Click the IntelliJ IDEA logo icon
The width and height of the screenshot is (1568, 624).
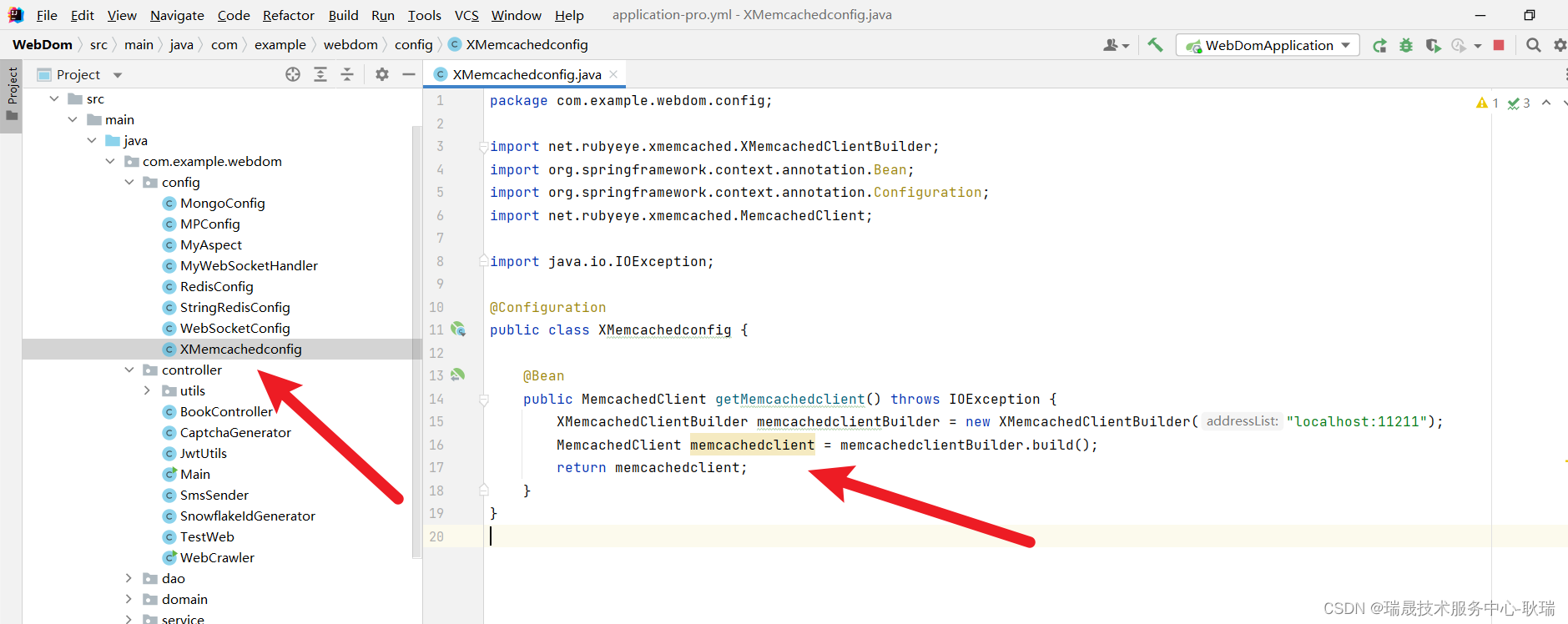(16, 15)
